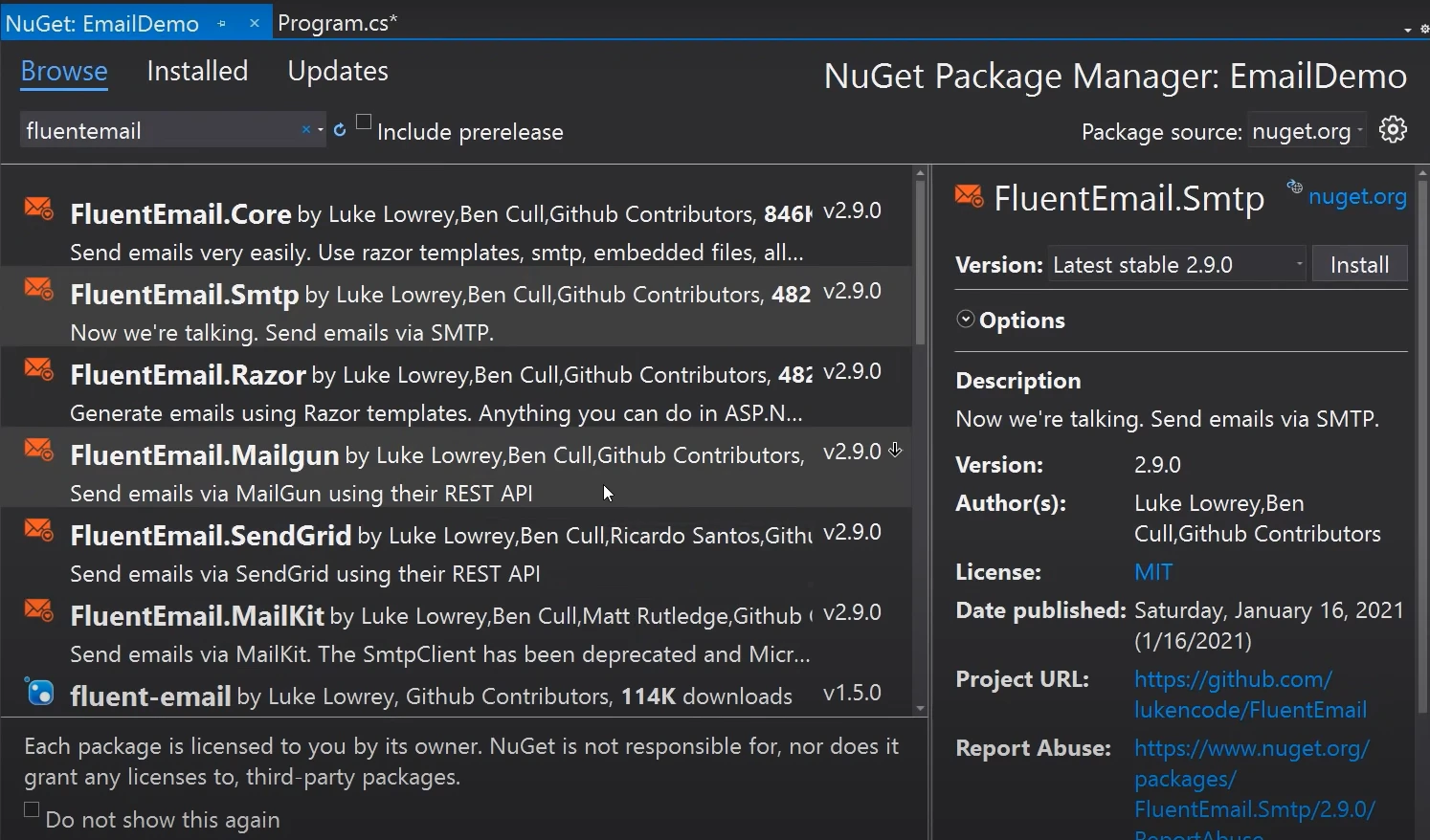The height and width of the screenshot is (840, 1430).
Task: Open document tabs overflow dropdown arrow
Action: (1407, 30)
